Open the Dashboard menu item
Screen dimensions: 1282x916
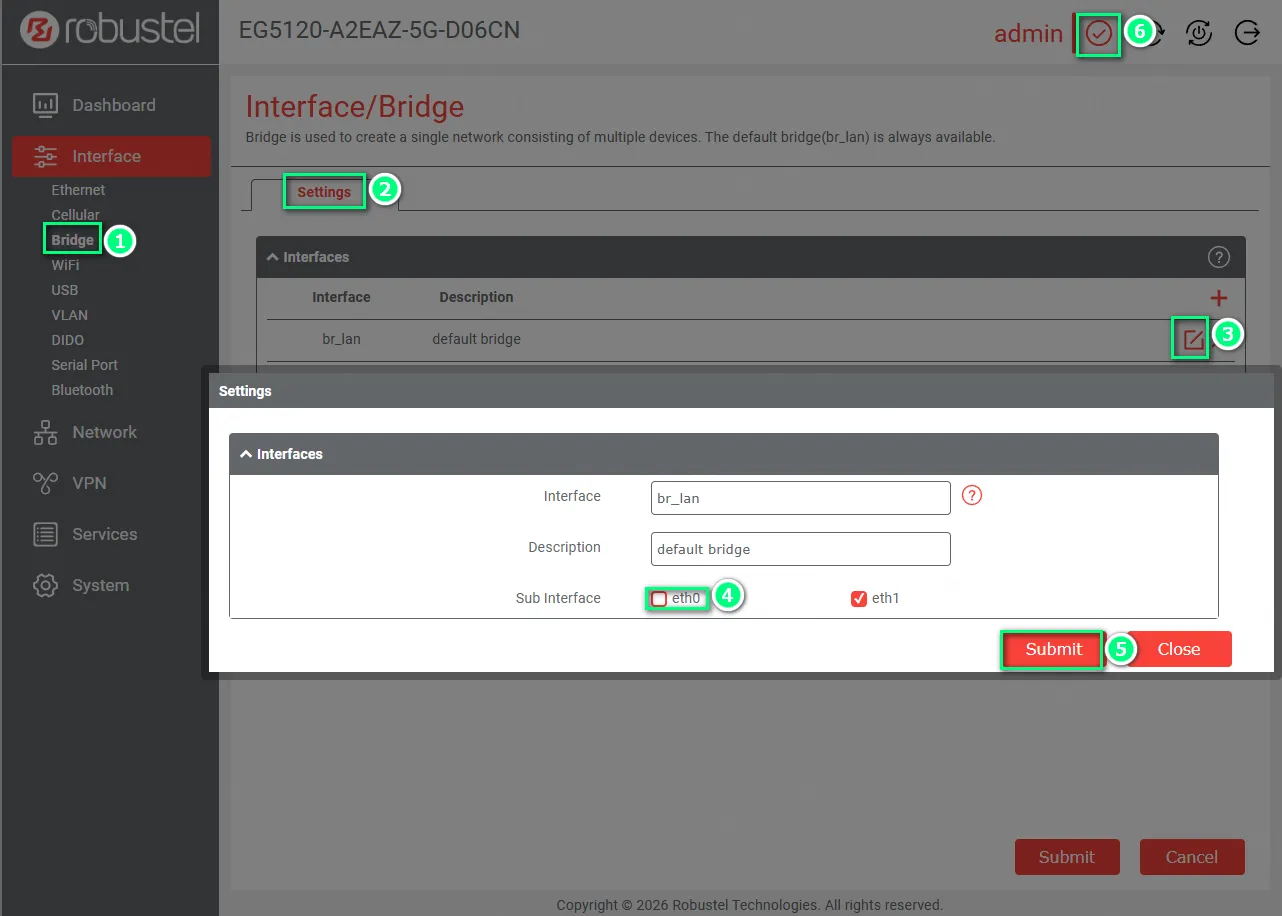[x=113, y=105]
